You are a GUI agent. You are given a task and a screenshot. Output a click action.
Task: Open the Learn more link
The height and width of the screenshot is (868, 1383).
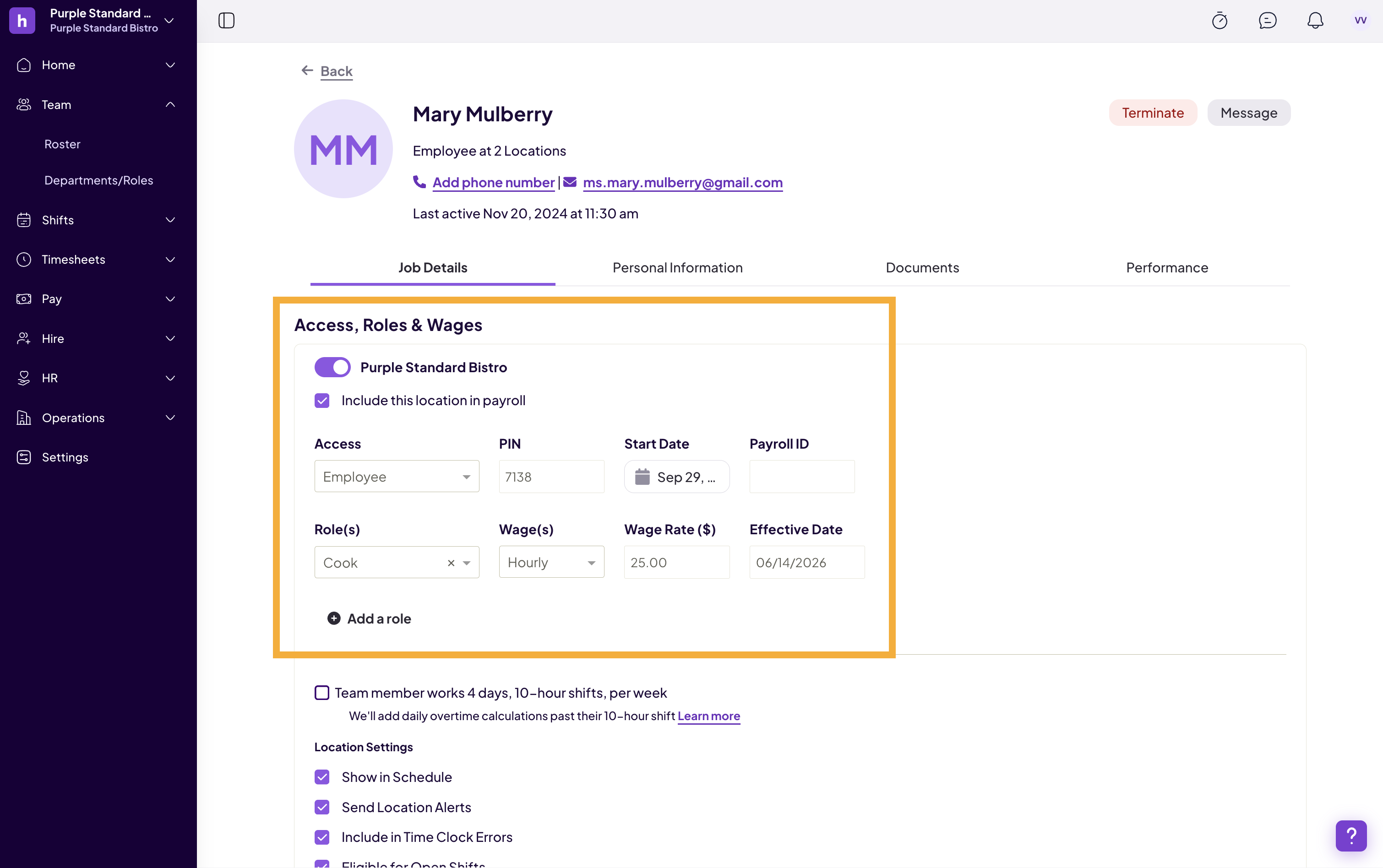click(x=708, y=716)
